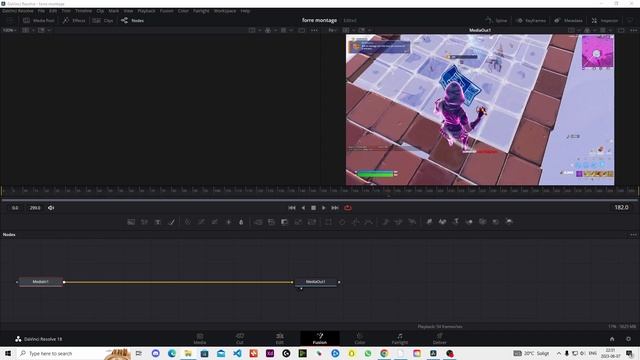Screen dimensions: 640x360
Task: Add a Text 3D node
Action: coord(456,222)
